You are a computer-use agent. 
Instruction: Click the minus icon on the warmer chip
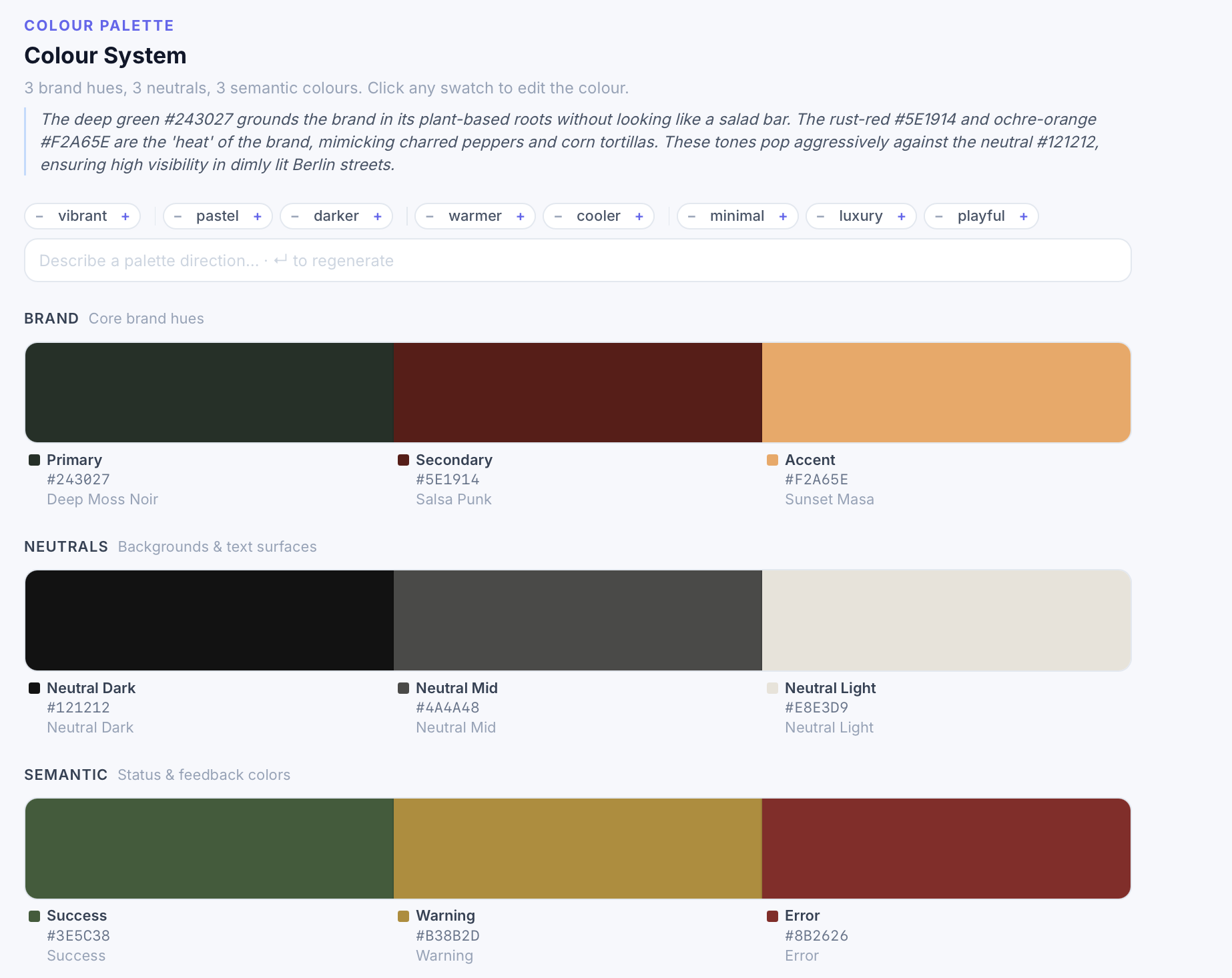point(429,215)
